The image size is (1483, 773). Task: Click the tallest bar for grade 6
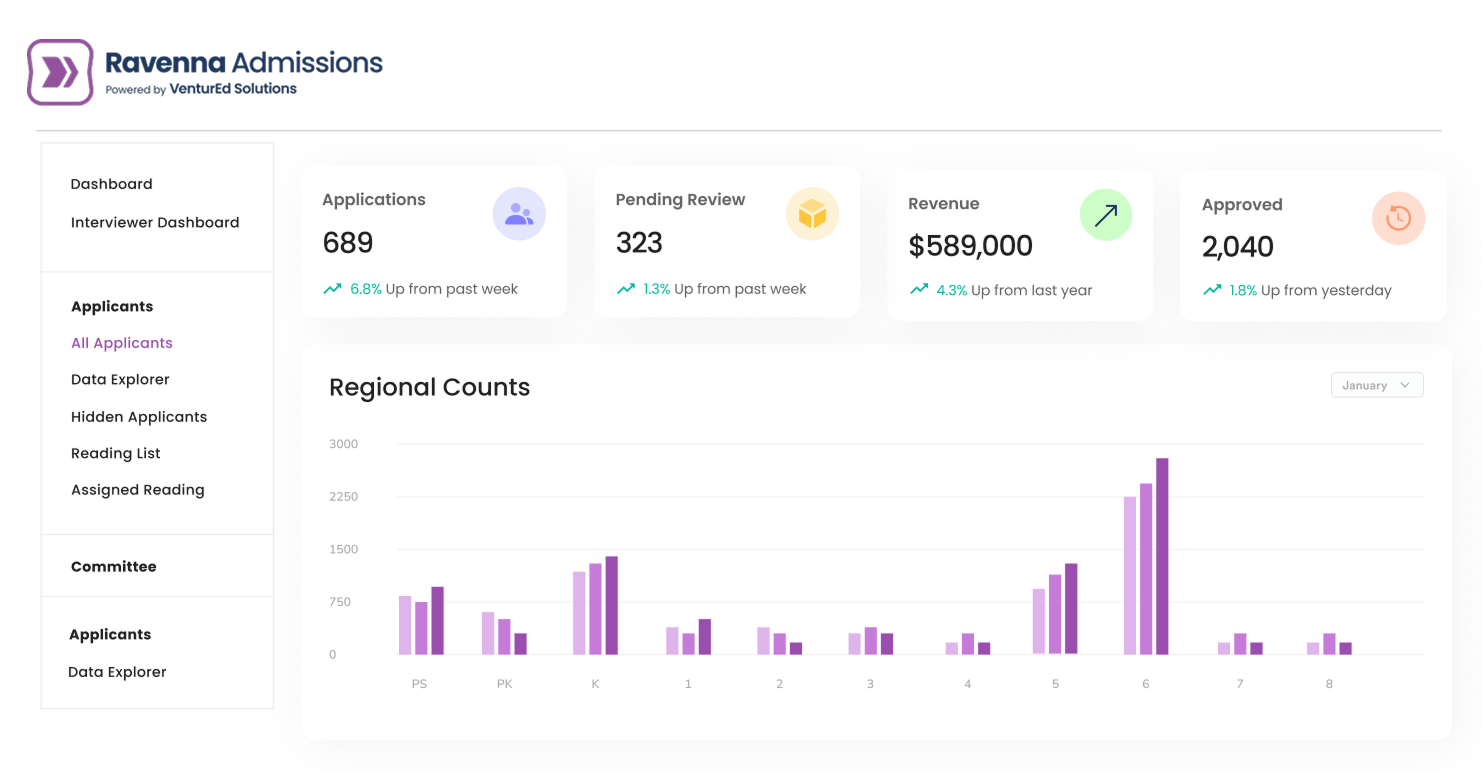pyautogui.click(x=1162, y=556)
